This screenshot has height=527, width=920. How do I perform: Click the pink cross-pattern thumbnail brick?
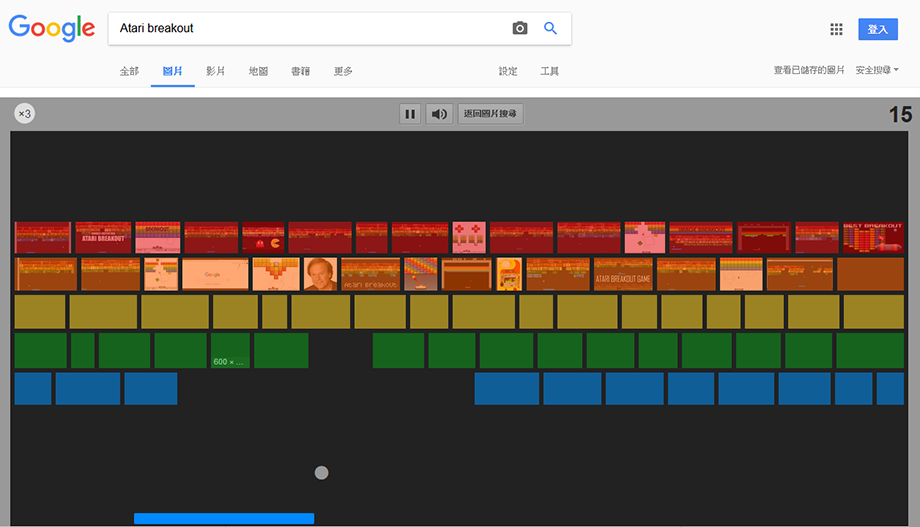coord(469,237)
